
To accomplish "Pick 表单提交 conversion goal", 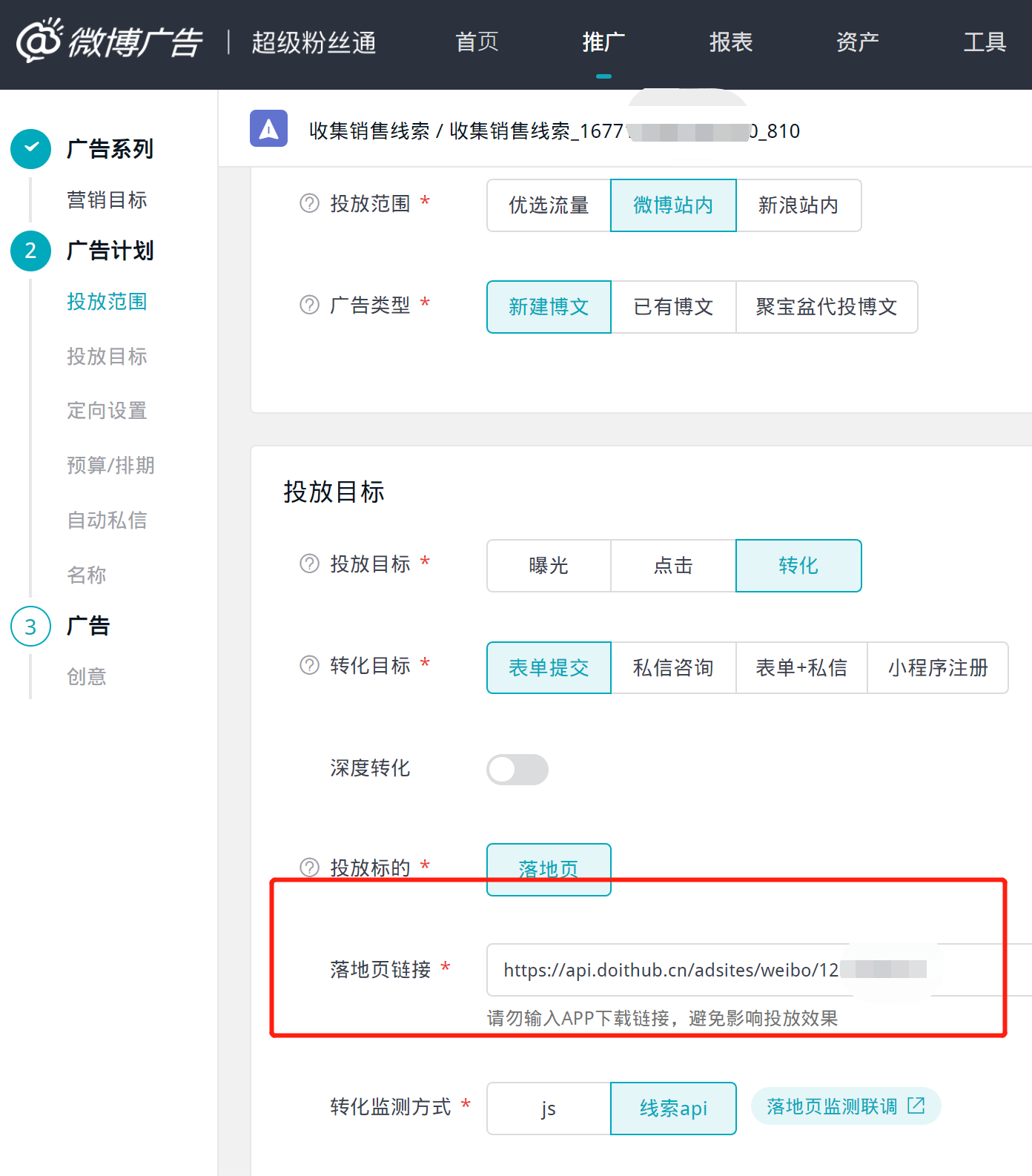I will click(x=549, y=668).
